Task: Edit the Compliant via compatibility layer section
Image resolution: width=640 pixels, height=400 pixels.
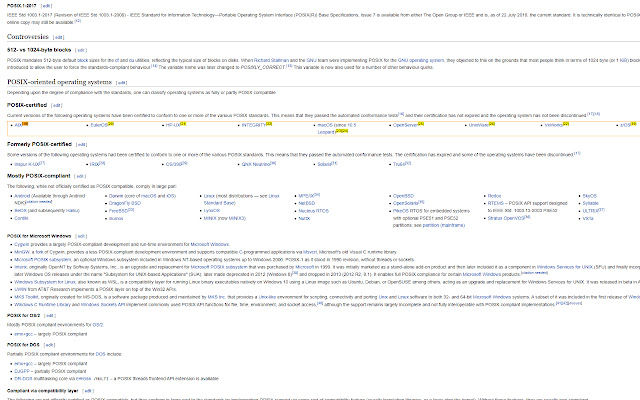Action: (88, 391)
